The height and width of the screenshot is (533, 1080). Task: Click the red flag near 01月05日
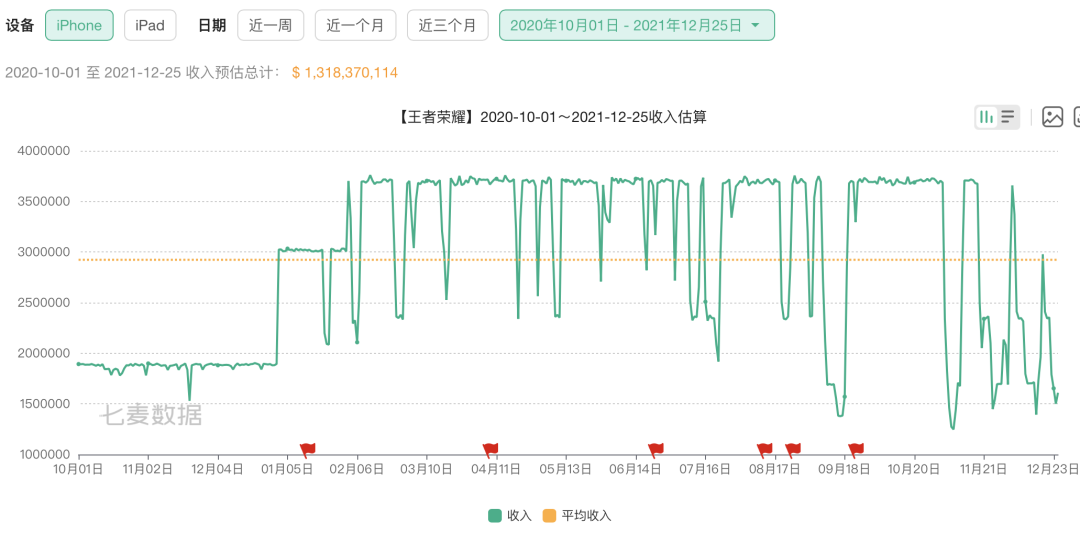click(x=307, y=450)
